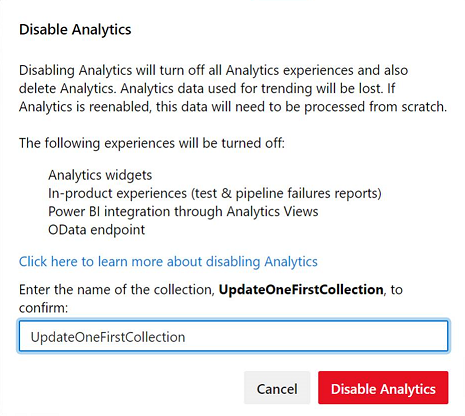Click 'processed from scratch' text in the warning
The height and width of the screenshot is (416, 465).
click(375, 107)
